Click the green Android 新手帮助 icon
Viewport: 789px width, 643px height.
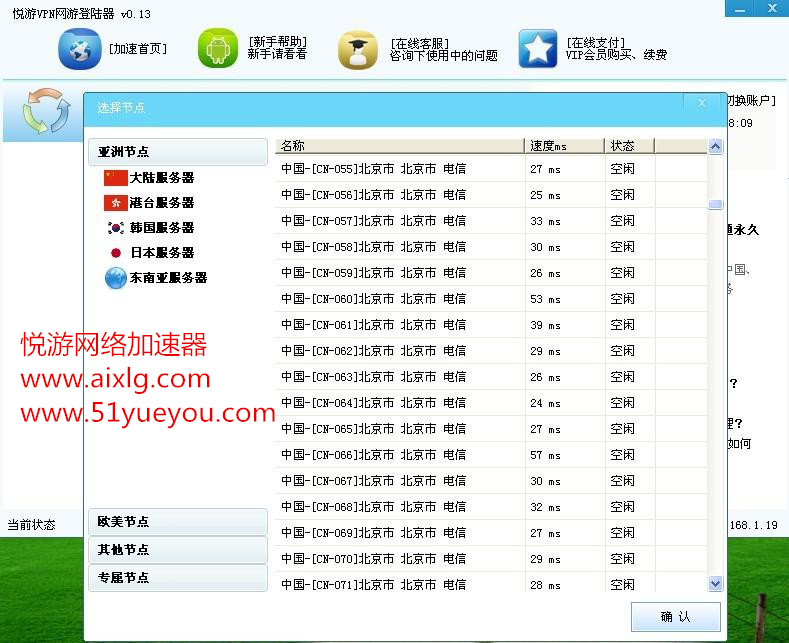(x=217, y=48)
